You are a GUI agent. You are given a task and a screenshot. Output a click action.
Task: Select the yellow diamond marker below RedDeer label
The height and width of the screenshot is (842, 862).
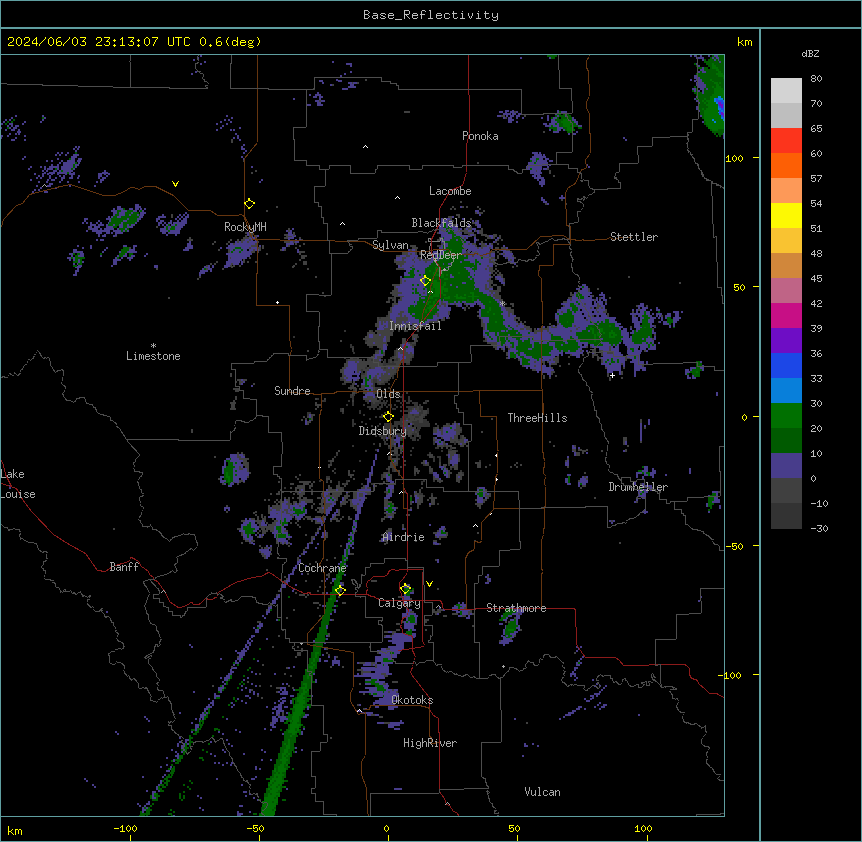click(x=426, y=281)
